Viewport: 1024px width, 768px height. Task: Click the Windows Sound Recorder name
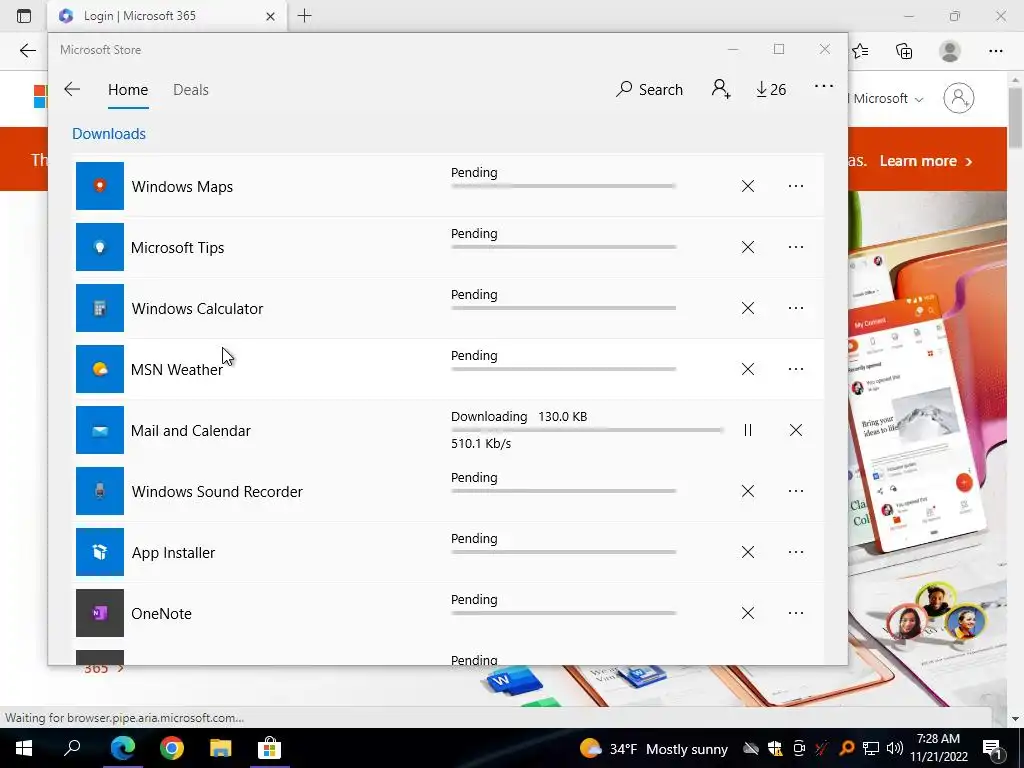[217, 492]
